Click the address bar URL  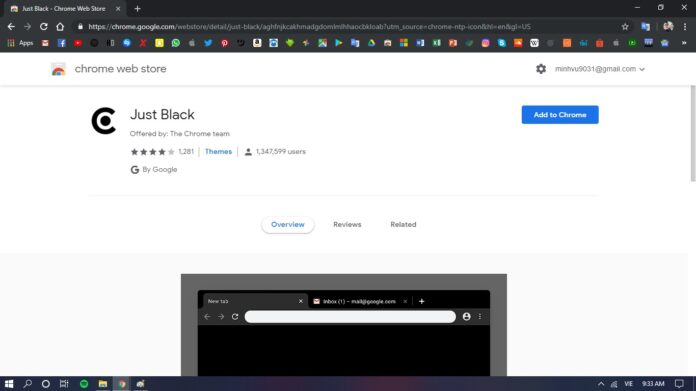(x=309, y=27)
